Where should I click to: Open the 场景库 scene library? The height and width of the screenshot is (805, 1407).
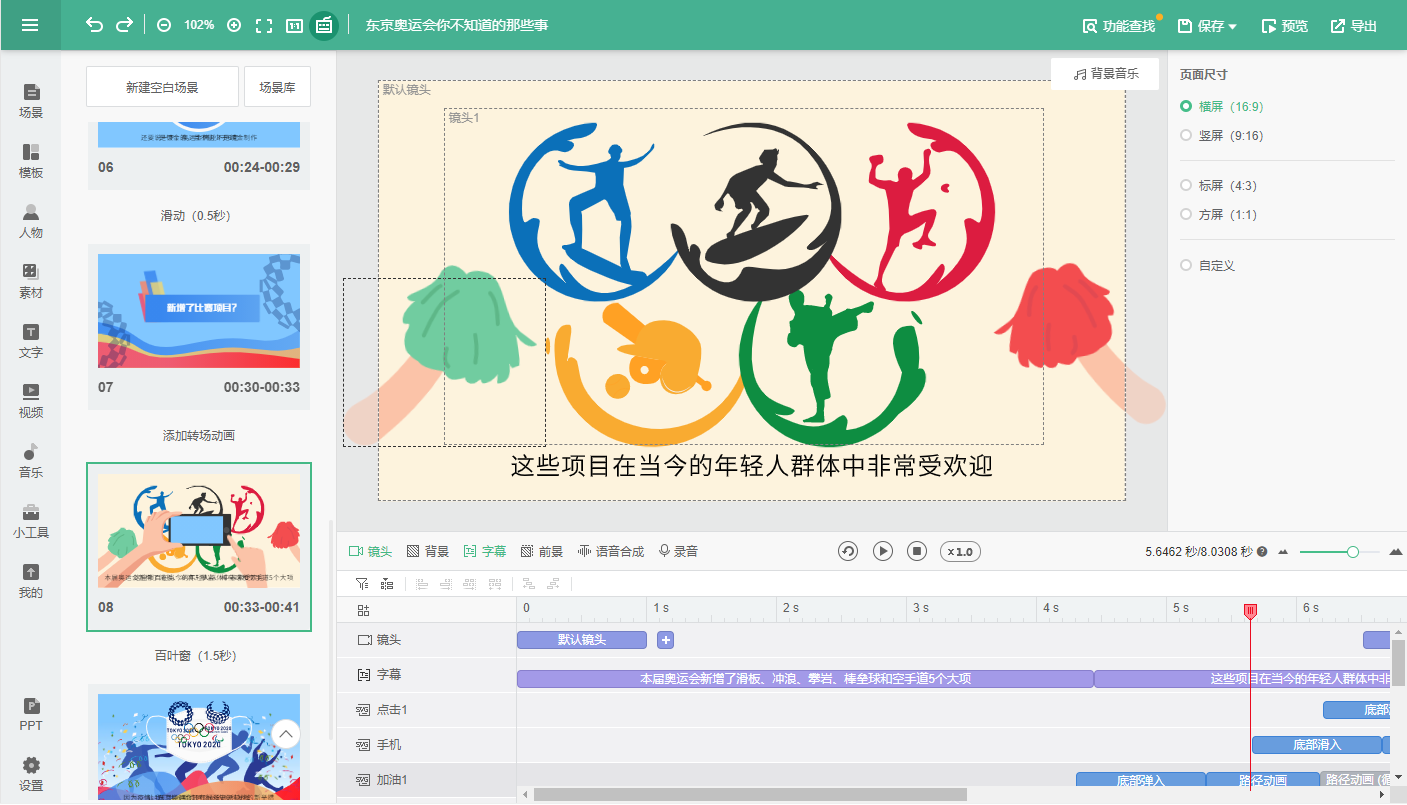pyautogui.click(x=277, y=87)
